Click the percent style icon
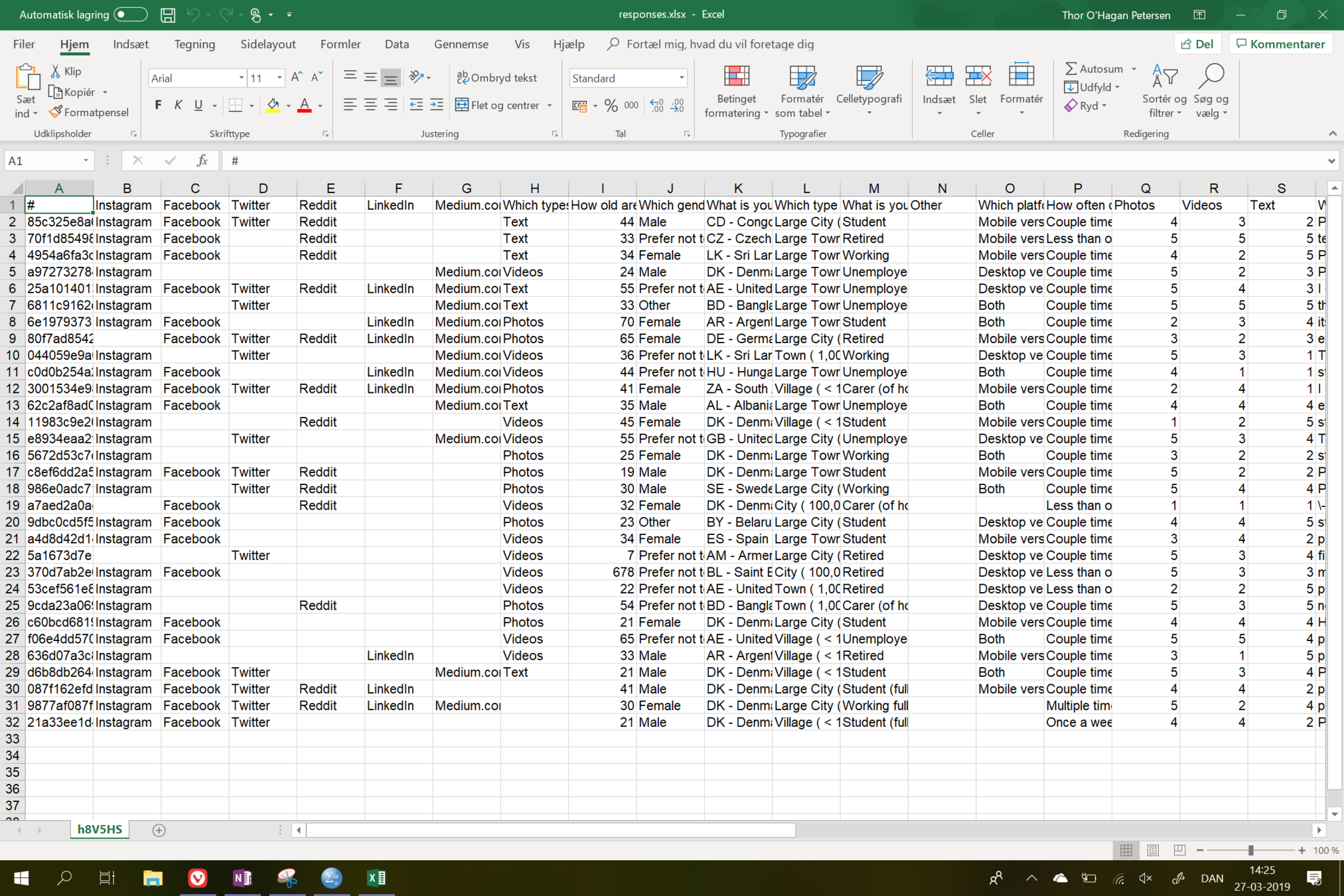 click(x=611, y=106)
